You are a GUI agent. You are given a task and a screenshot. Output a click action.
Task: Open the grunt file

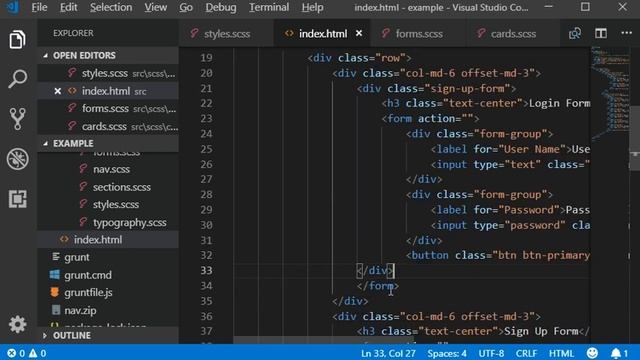pyautogui.click(x=108, y=257)
